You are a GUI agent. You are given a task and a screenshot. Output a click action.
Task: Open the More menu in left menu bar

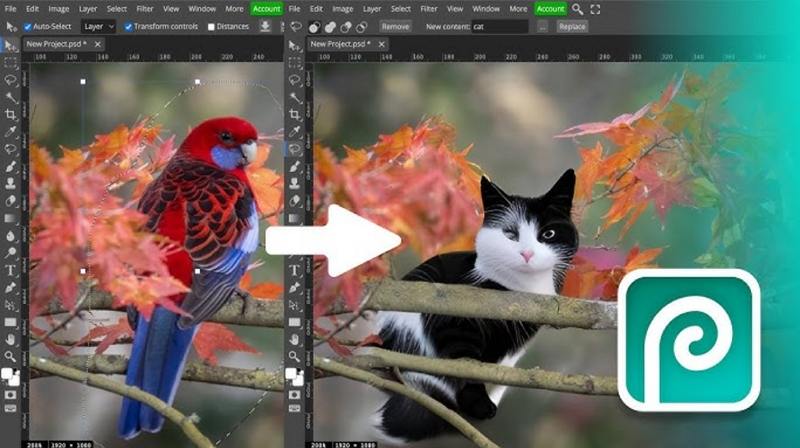[x=234, y=8]
